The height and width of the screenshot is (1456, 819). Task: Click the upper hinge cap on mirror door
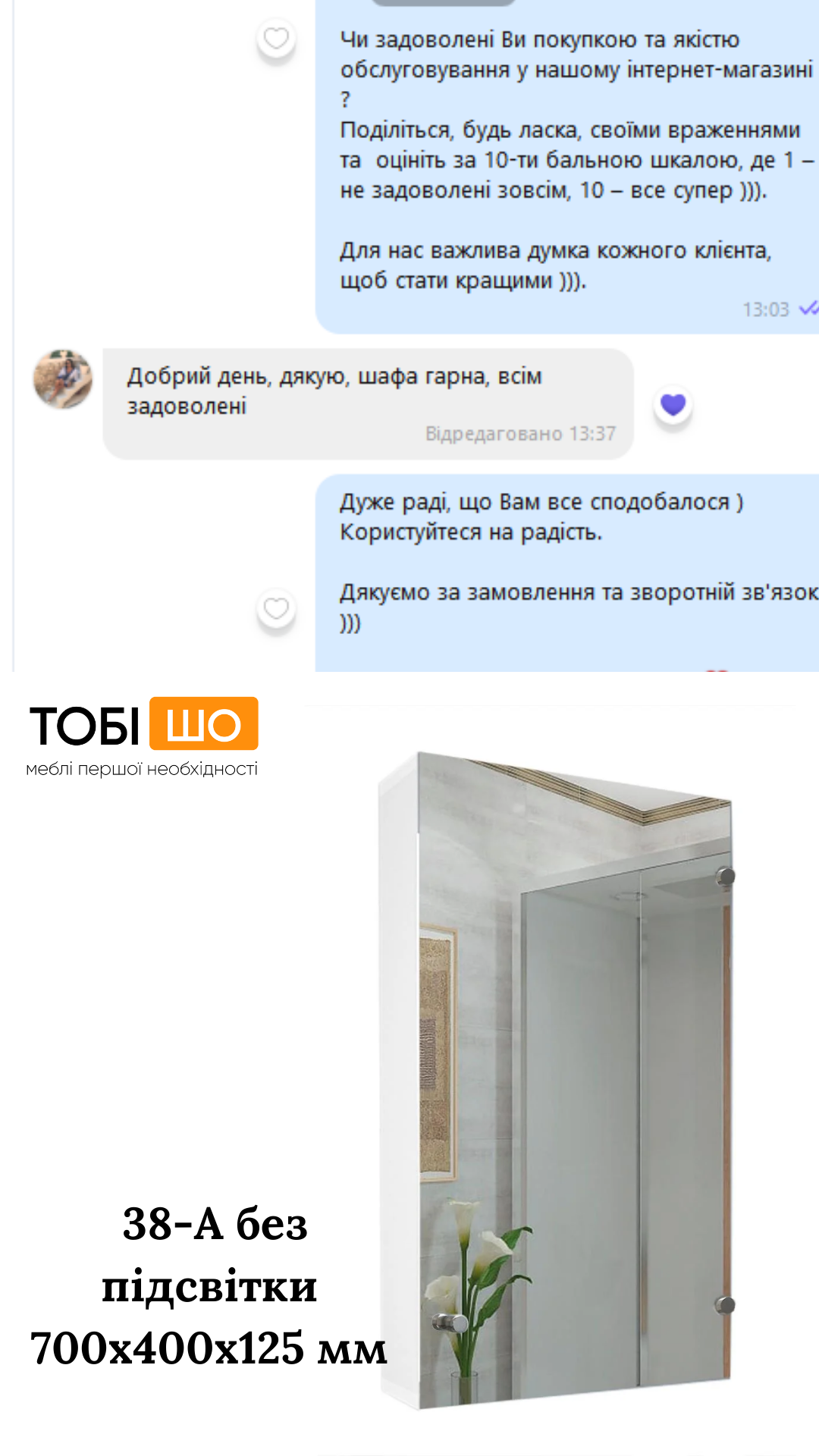tap(726, 877)
